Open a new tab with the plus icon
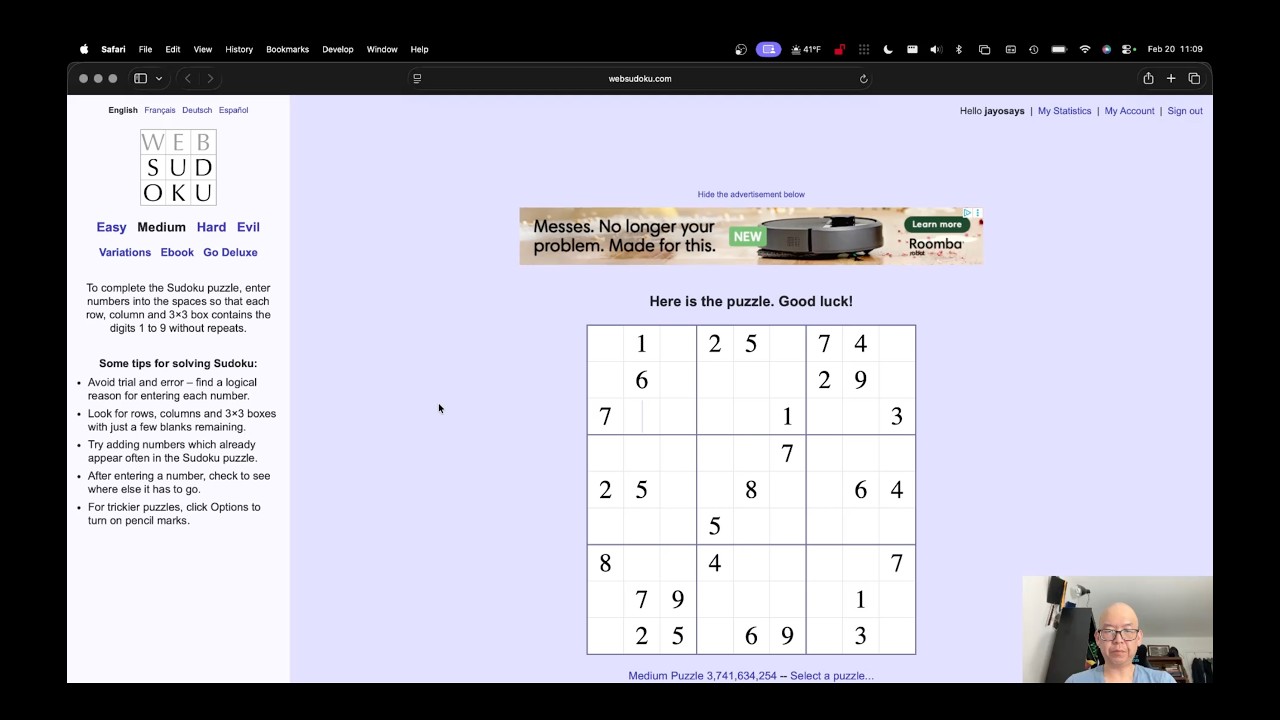 coord(1171,78)
